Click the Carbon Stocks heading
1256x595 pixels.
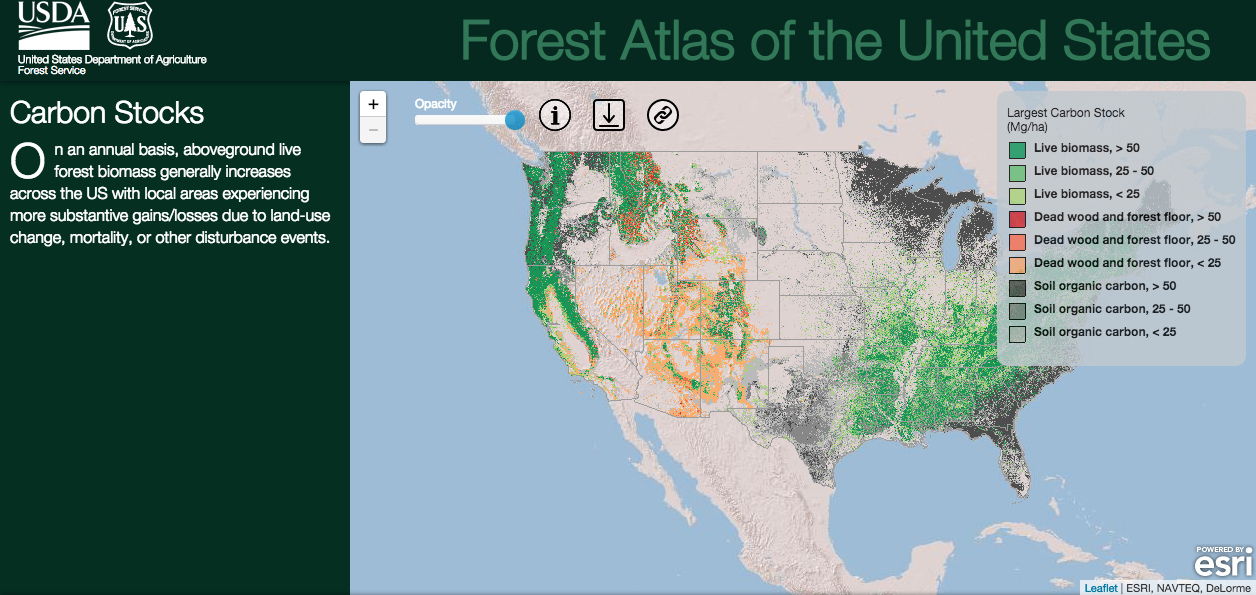(107, 113)
